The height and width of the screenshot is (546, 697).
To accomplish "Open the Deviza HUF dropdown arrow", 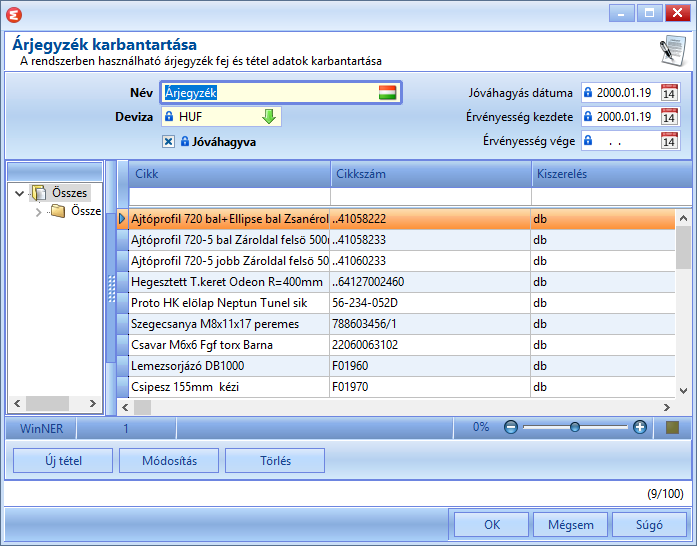I will tap(269, 117).
